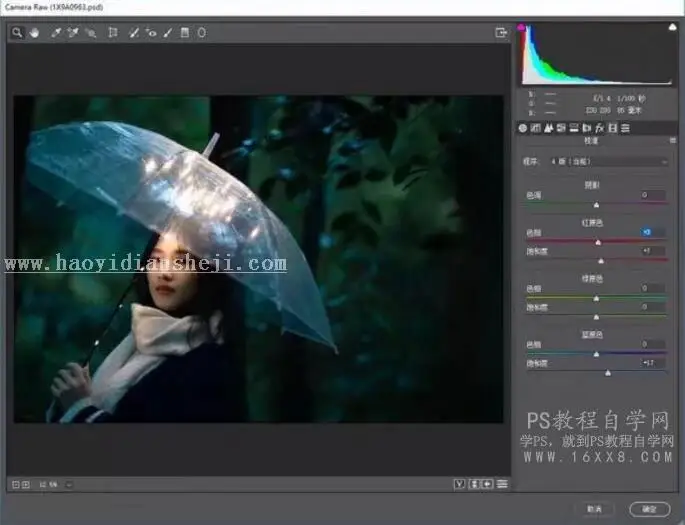
Task: Select the Spot Removal tool
Action: (134, 33)
